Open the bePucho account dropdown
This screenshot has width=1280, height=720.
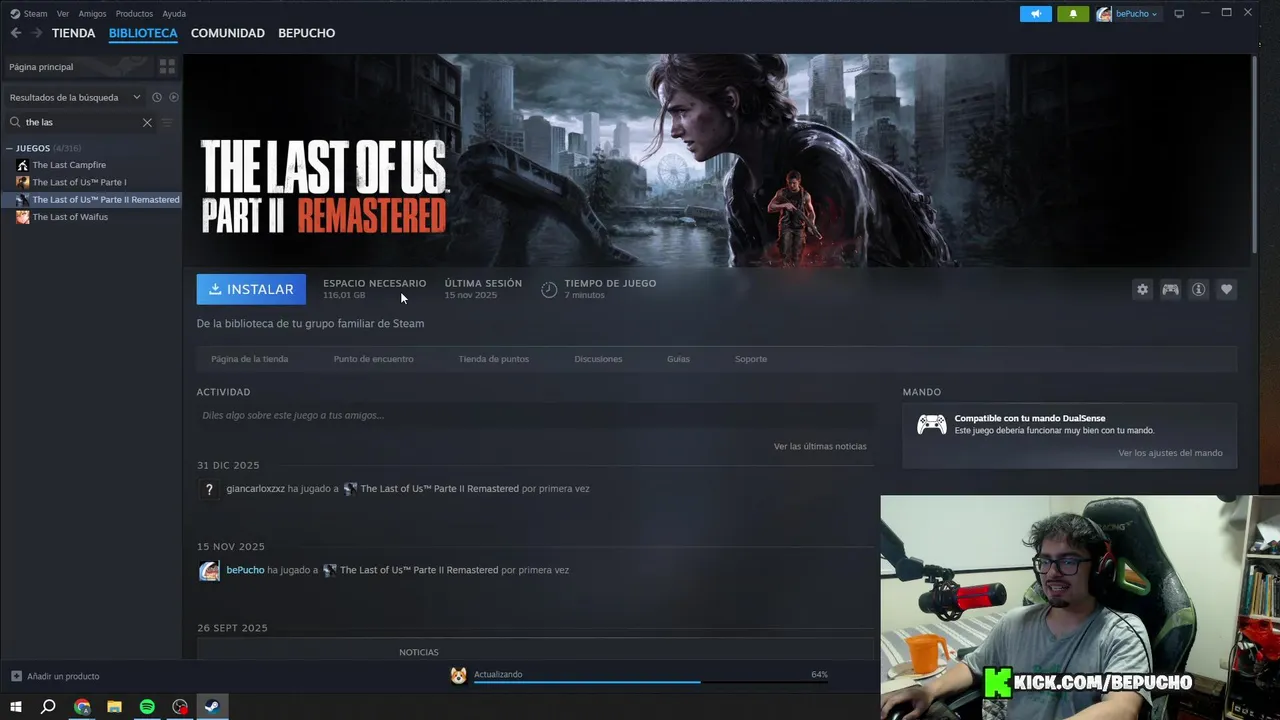point(1128,14)
